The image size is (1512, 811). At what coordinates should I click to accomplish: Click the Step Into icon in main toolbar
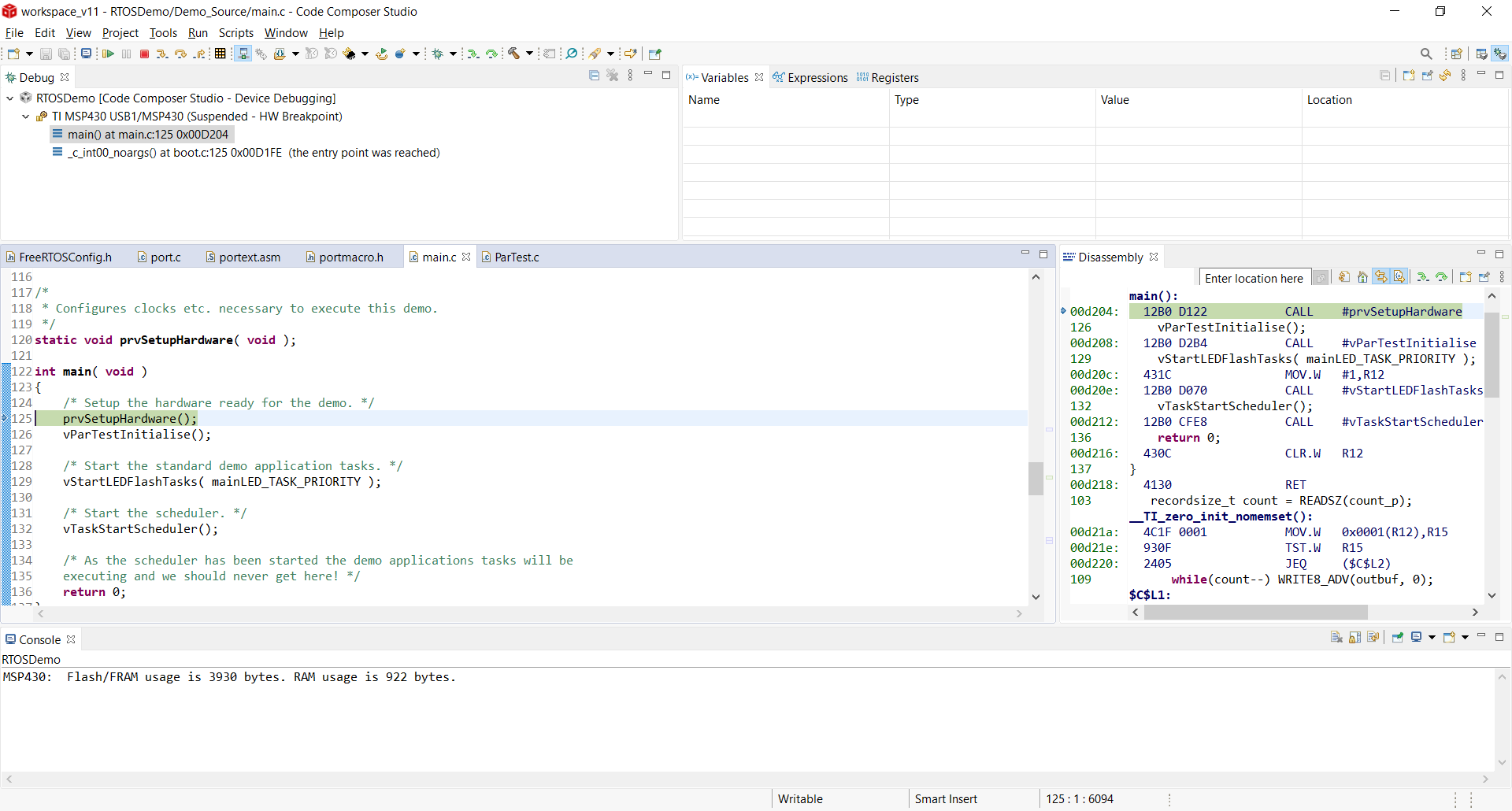(x=162, y=54)
